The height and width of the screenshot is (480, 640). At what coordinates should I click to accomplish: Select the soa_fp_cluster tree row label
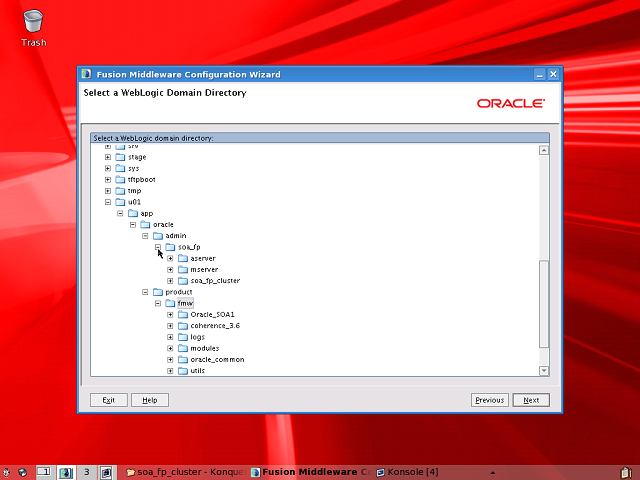(215, 281)
